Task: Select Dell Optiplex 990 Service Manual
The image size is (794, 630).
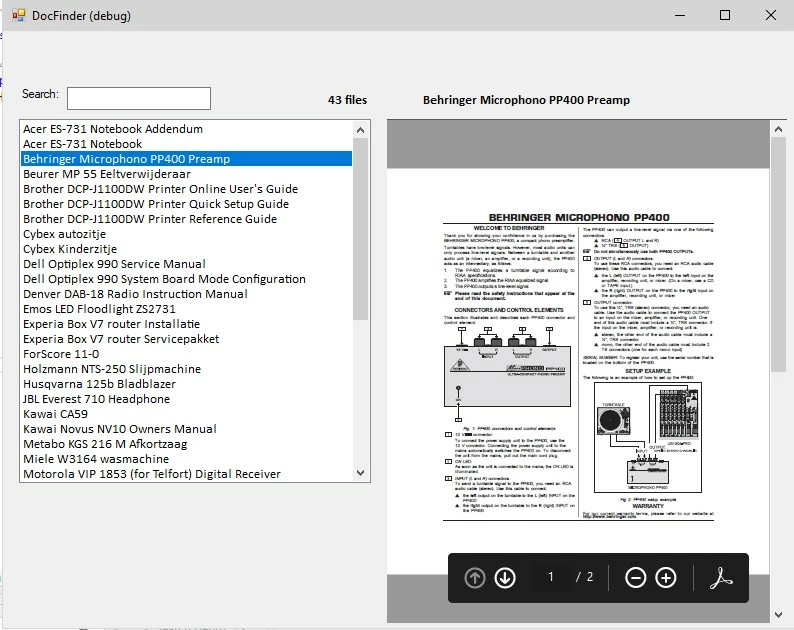Action: coord(186,264)
